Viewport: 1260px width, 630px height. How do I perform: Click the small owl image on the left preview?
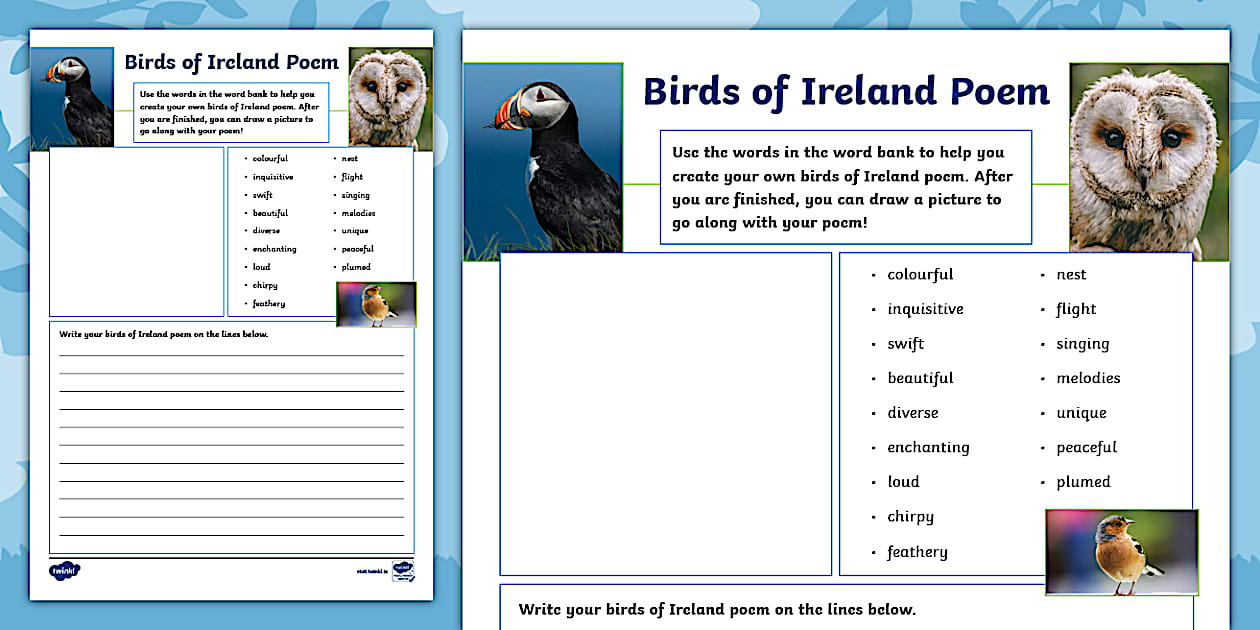[x=388, y=95]
